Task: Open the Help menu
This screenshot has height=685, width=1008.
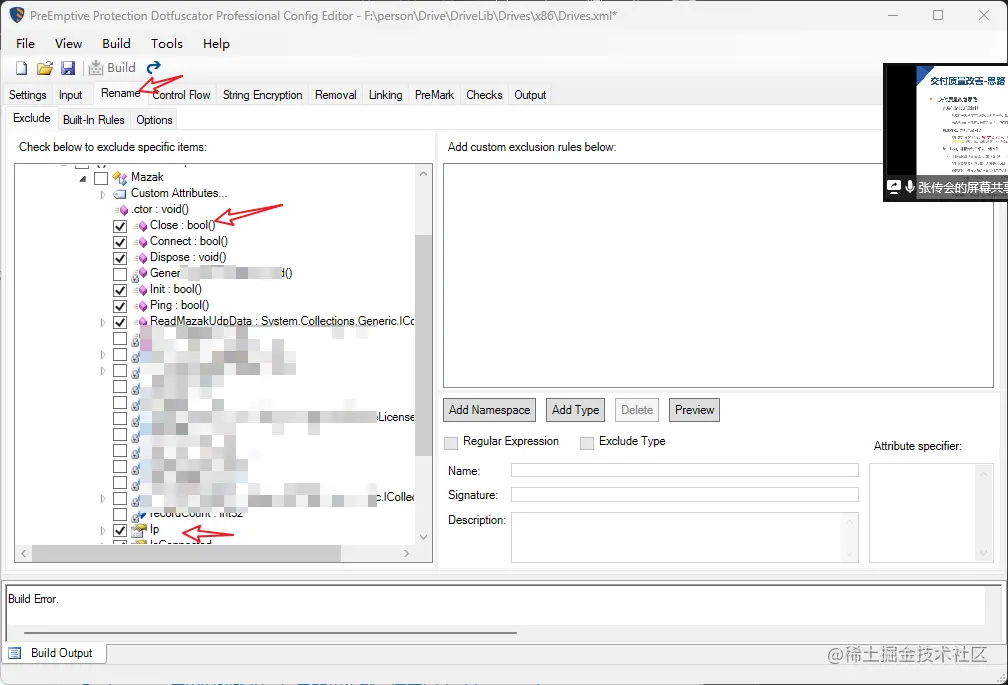Action: point(216,43)
